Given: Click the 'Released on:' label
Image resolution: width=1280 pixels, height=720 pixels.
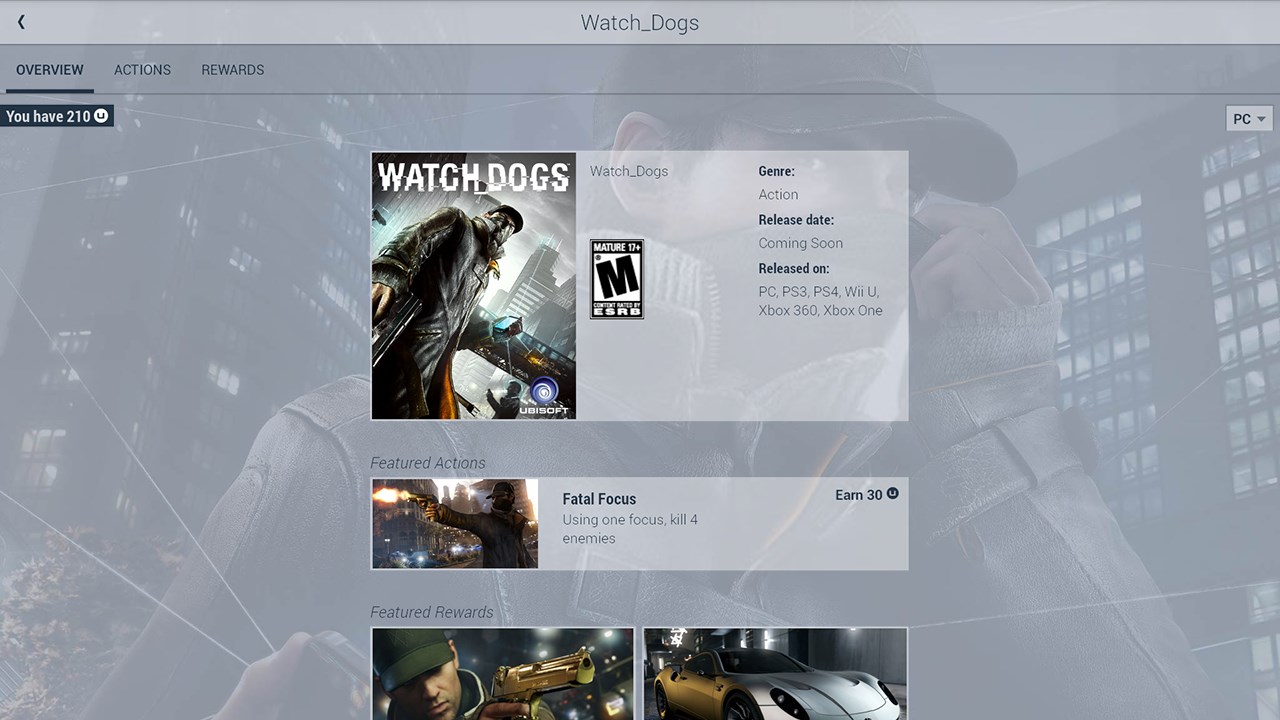Looking at the screenshot, I should point(794,268).
